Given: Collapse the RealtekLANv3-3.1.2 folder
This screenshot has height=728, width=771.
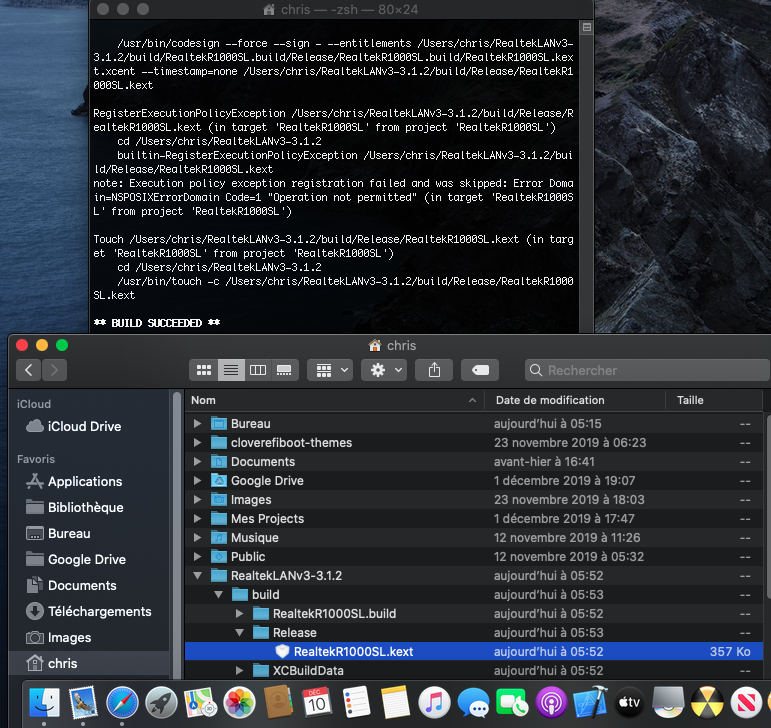Looking at the screenshot, I should point(197,576).
